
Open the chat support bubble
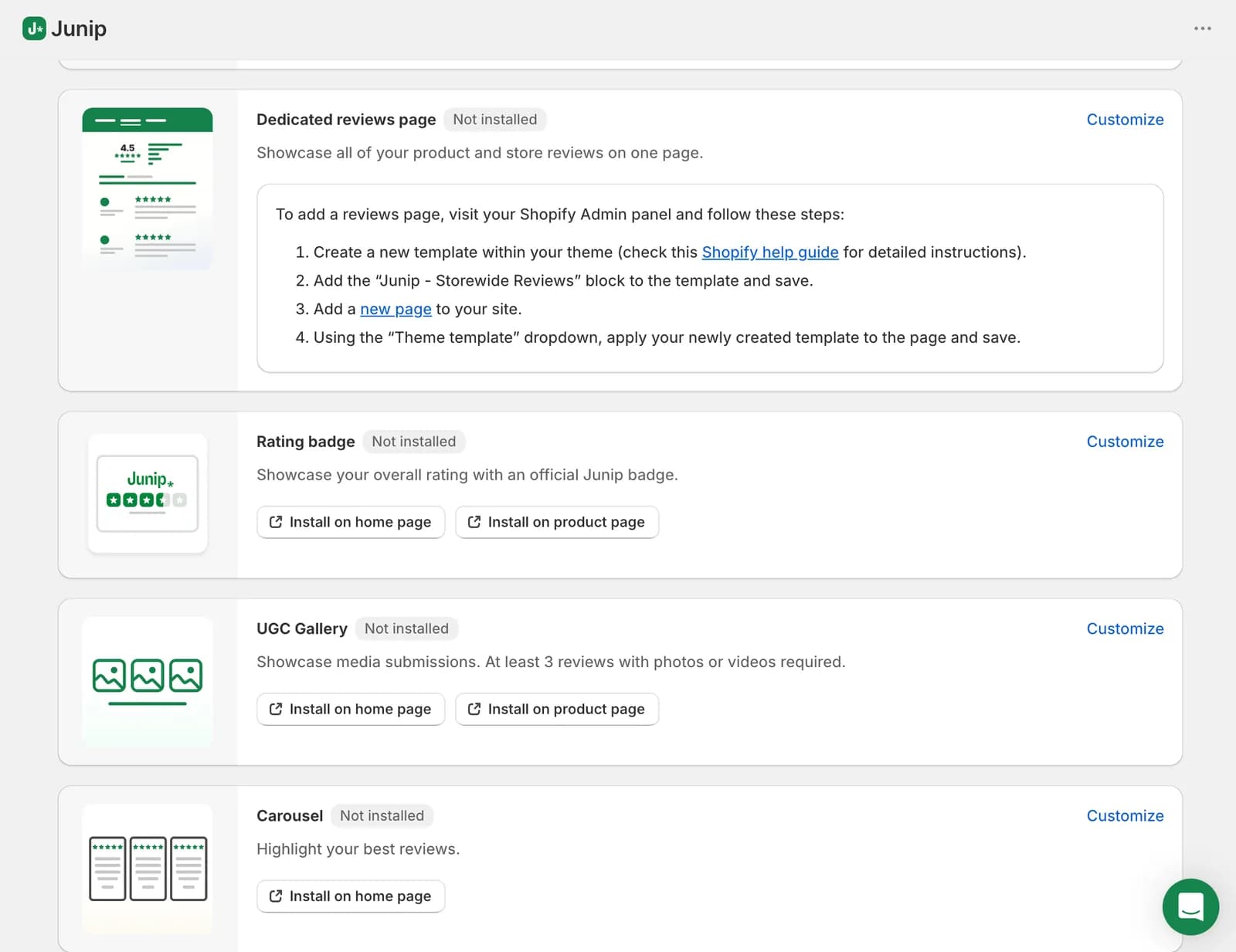tap(1190, 906)
